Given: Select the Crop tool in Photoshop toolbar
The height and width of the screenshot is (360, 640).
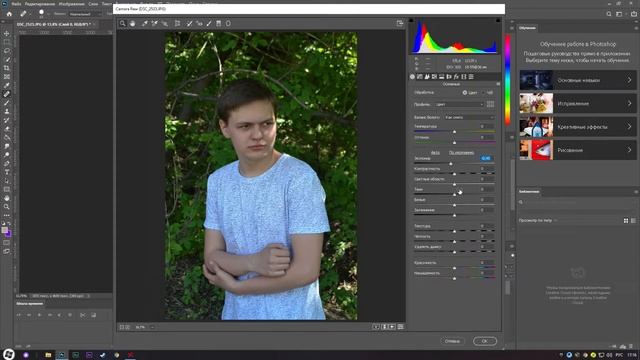Looking at the screenshot, I should pyautogui.click(x=7, y=68).
